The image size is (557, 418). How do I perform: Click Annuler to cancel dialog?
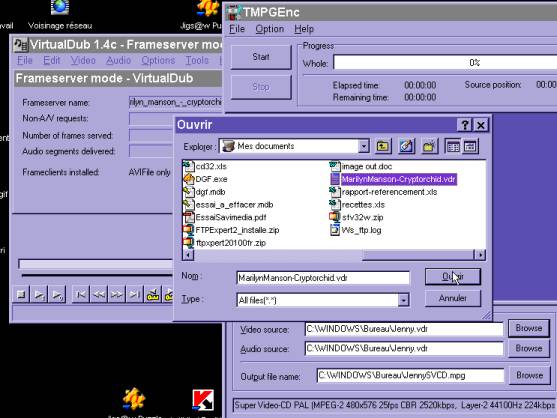pyautogui.click(x=453, y=298)
